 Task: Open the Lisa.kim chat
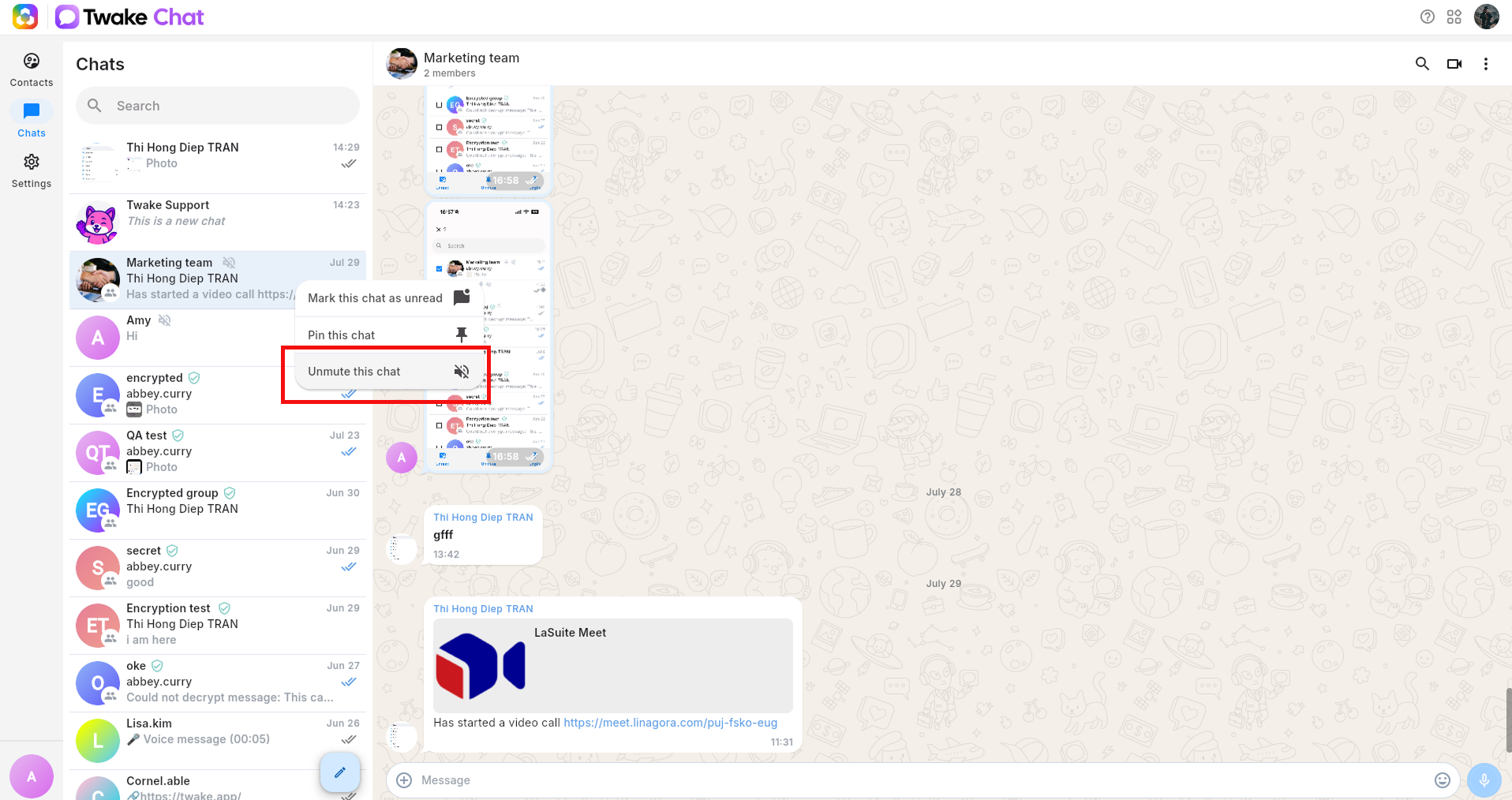[x=218, y=741]
